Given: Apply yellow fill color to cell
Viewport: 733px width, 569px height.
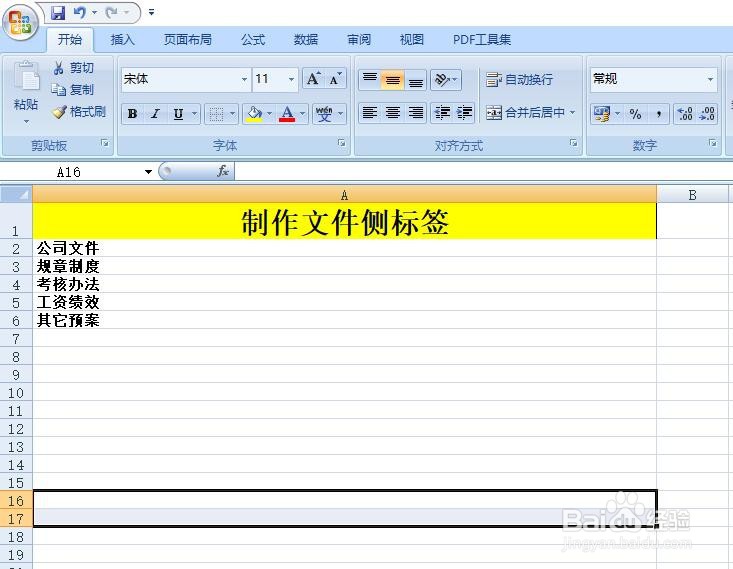Looking at the screenshot, I should 254,114.
